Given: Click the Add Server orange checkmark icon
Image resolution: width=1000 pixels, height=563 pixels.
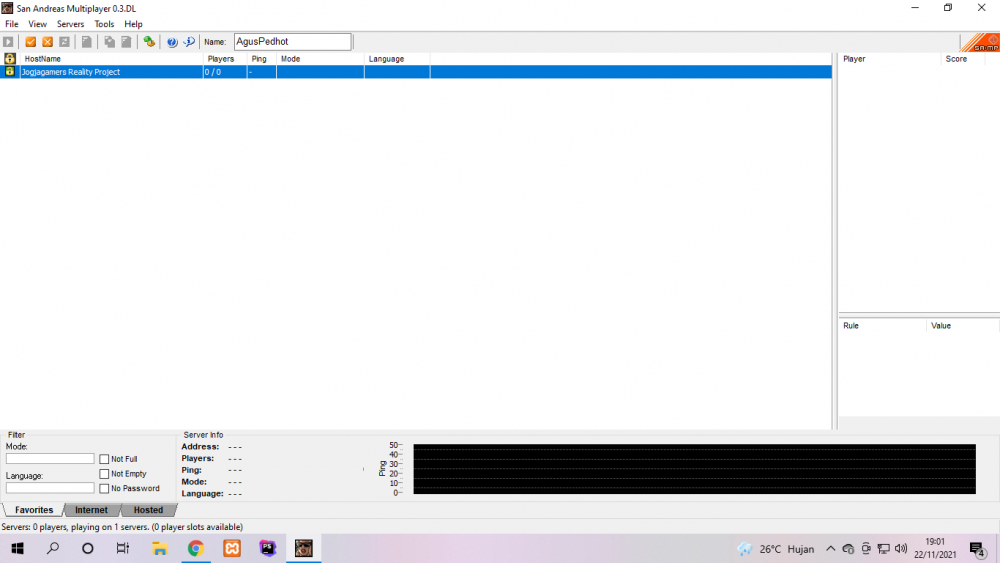Looking at the screenshot, I should tap(31, 42).
